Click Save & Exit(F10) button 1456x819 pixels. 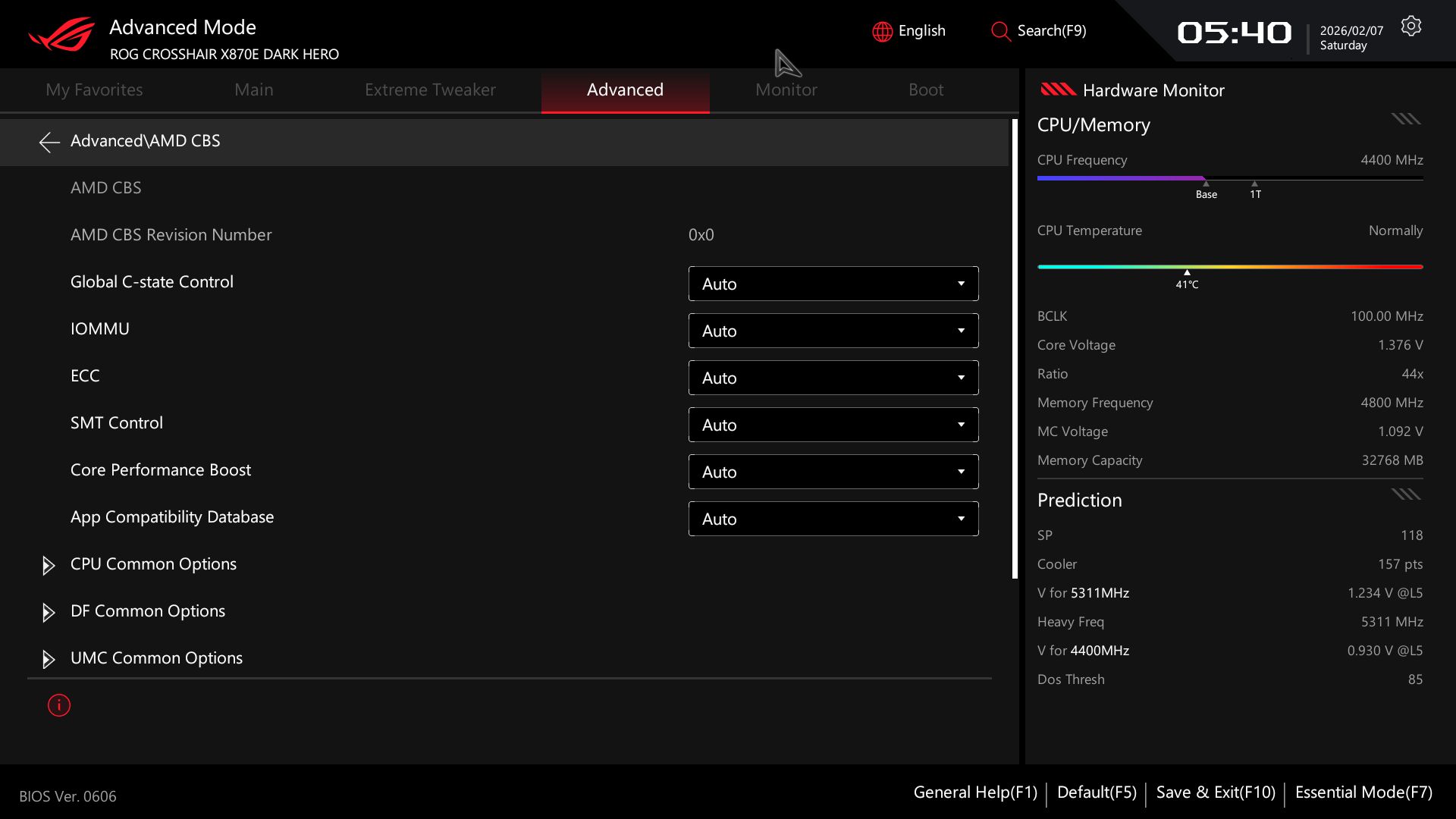1215,792
